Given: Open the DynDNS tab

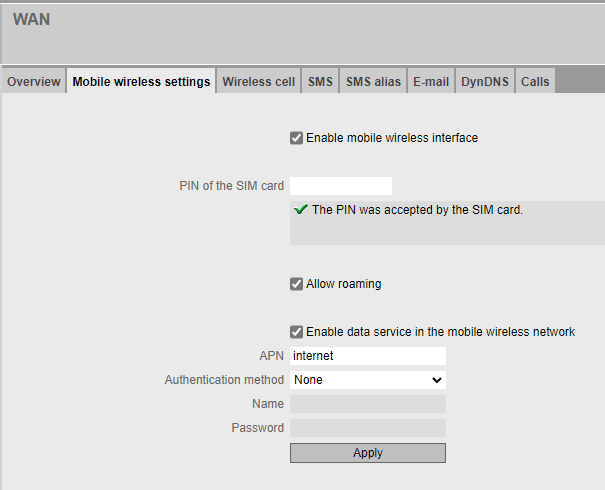Looking at the screenshot, I should point(485,82).
